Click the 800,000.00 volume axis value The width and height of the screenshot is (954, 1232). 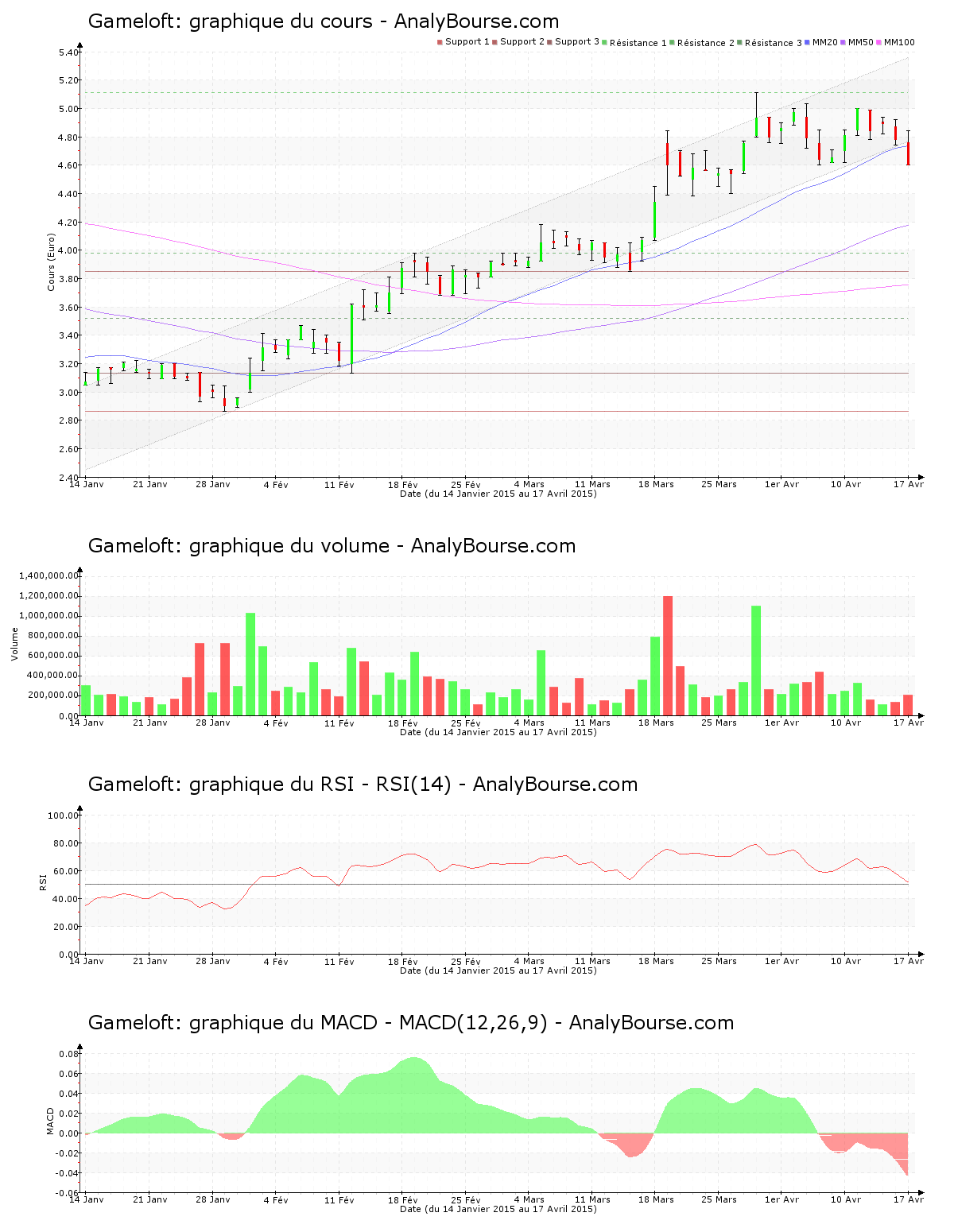(x=54, y=636)
